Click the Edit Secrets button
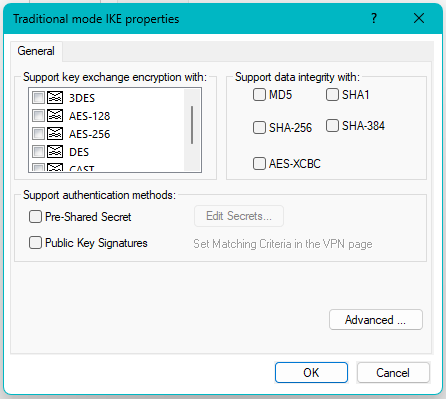Image resolution: width=446 pixels, height=399 pixels. pyautogui.click(x=239, y=216)
